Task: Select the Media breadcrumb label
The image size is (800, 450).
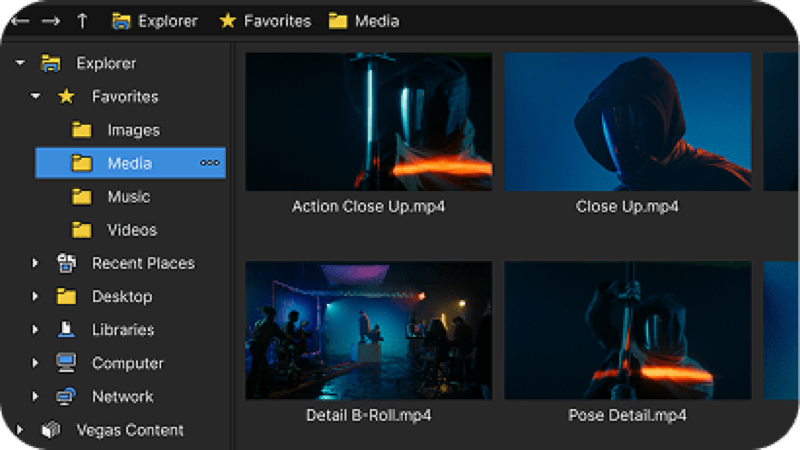Action: (x=377, y=21)
